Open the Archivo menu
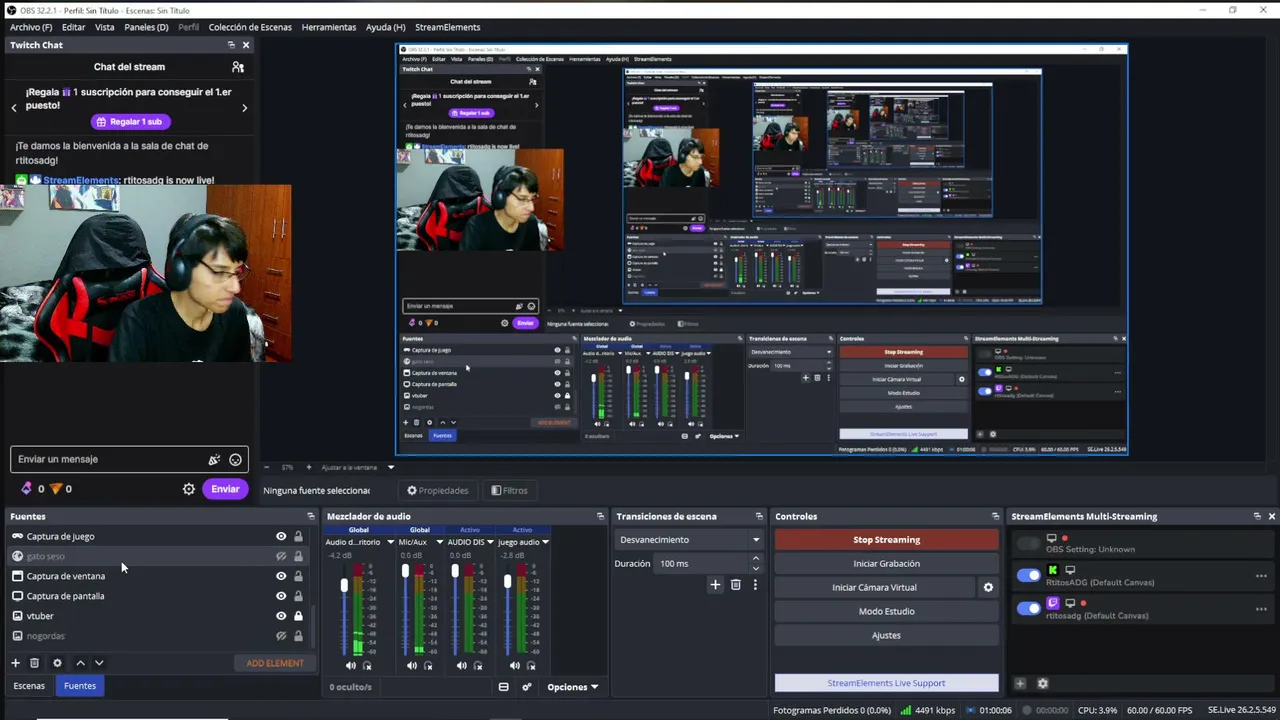Image resolution: width=1280 pixels, height=720 pixels. point(31,27)
